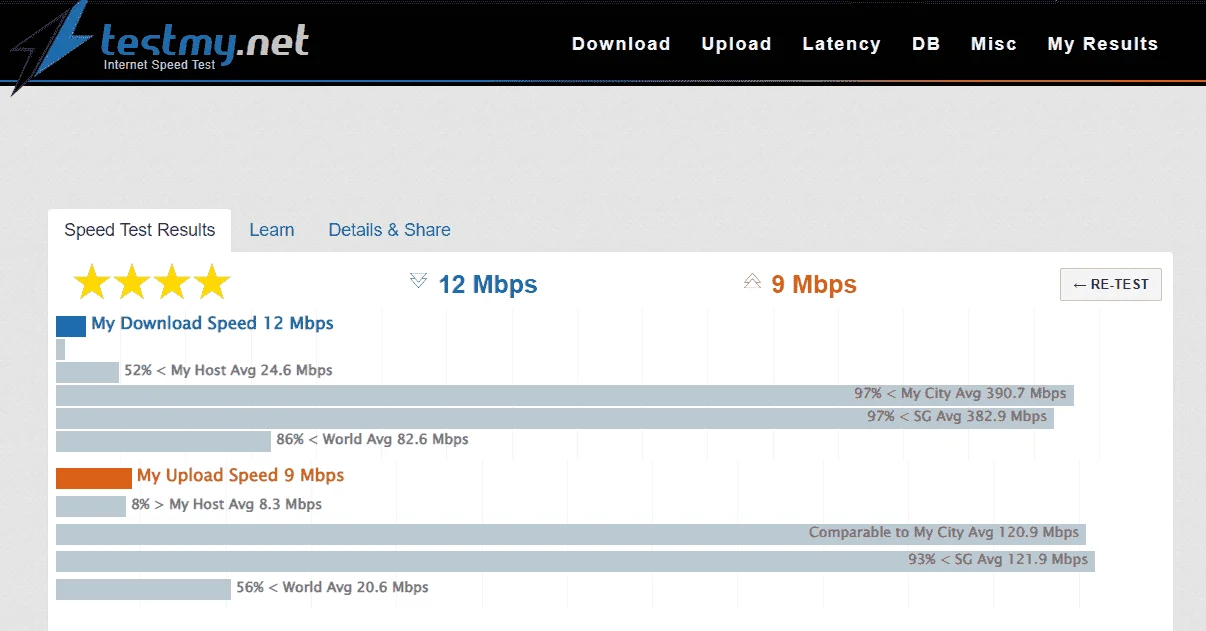Click the My City Avg 390.7 Mbps bar
Screen dimensions: 1206x631
tap(565, 394)
